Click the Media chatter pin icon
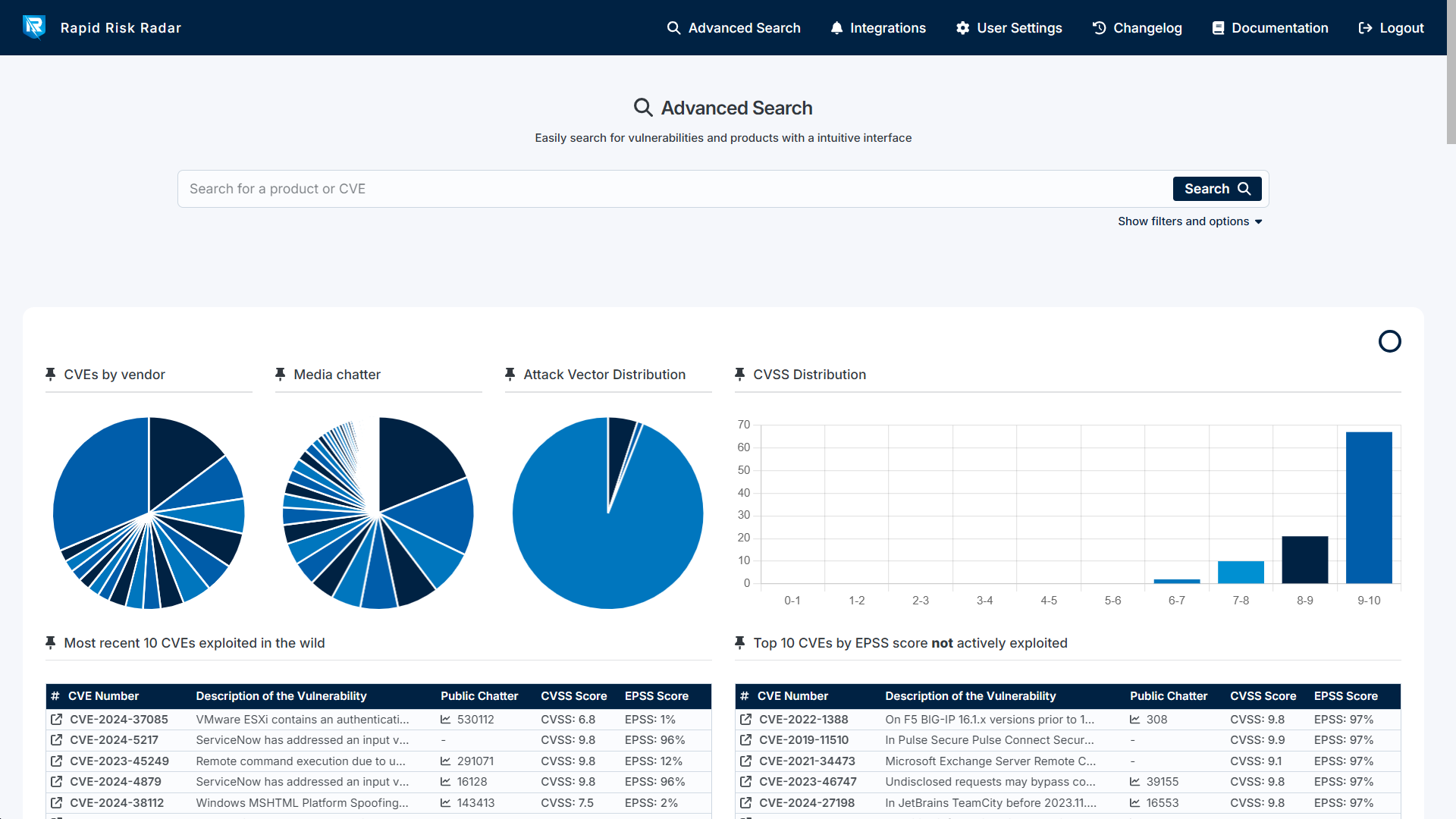This screenshot has width=1456, height=819. click(x=281, y=374)
